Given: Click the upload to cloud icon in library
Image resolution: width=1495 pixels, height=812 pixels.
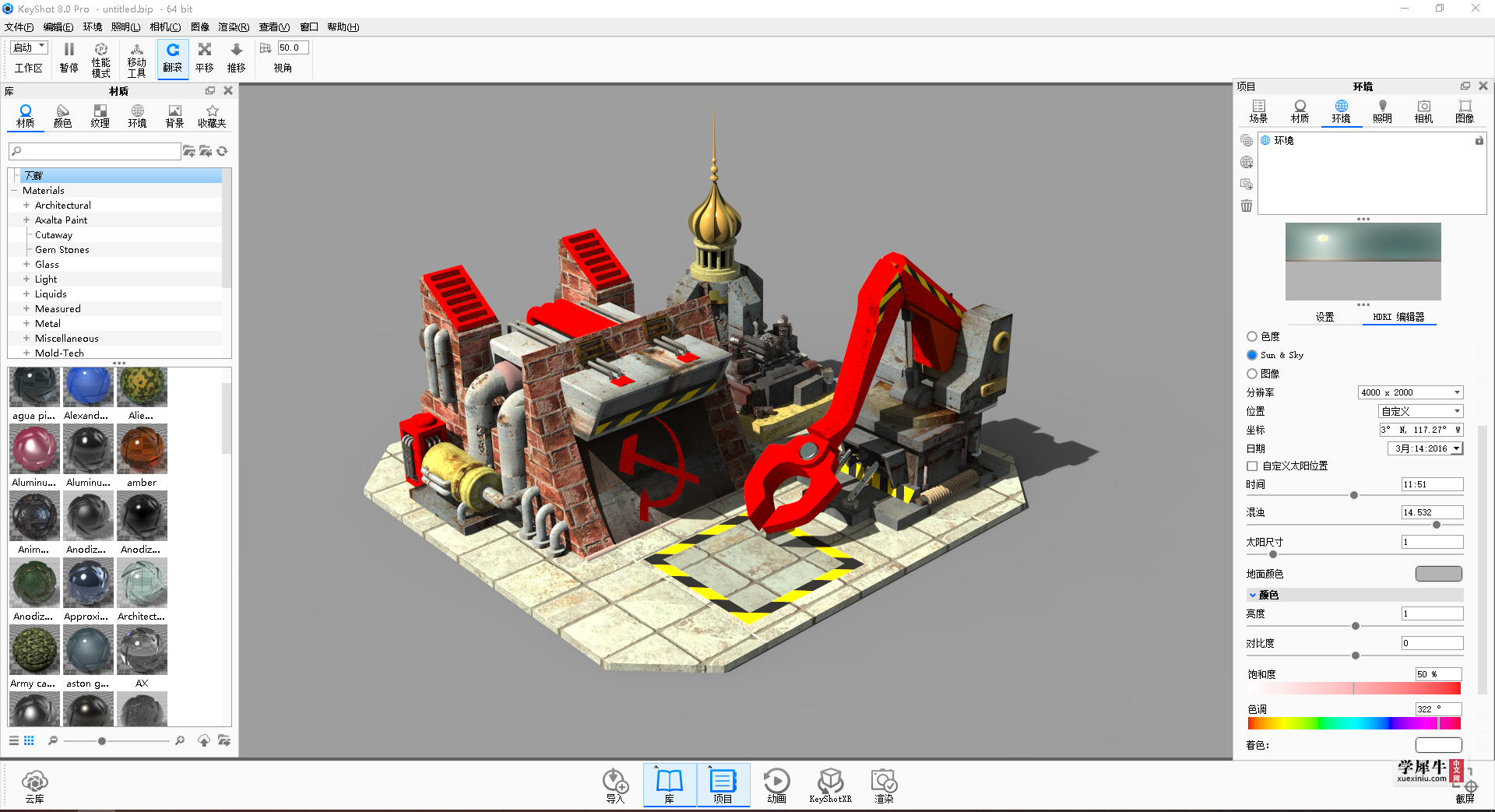Looking at the screenshot, I should [x=204, y=740].
